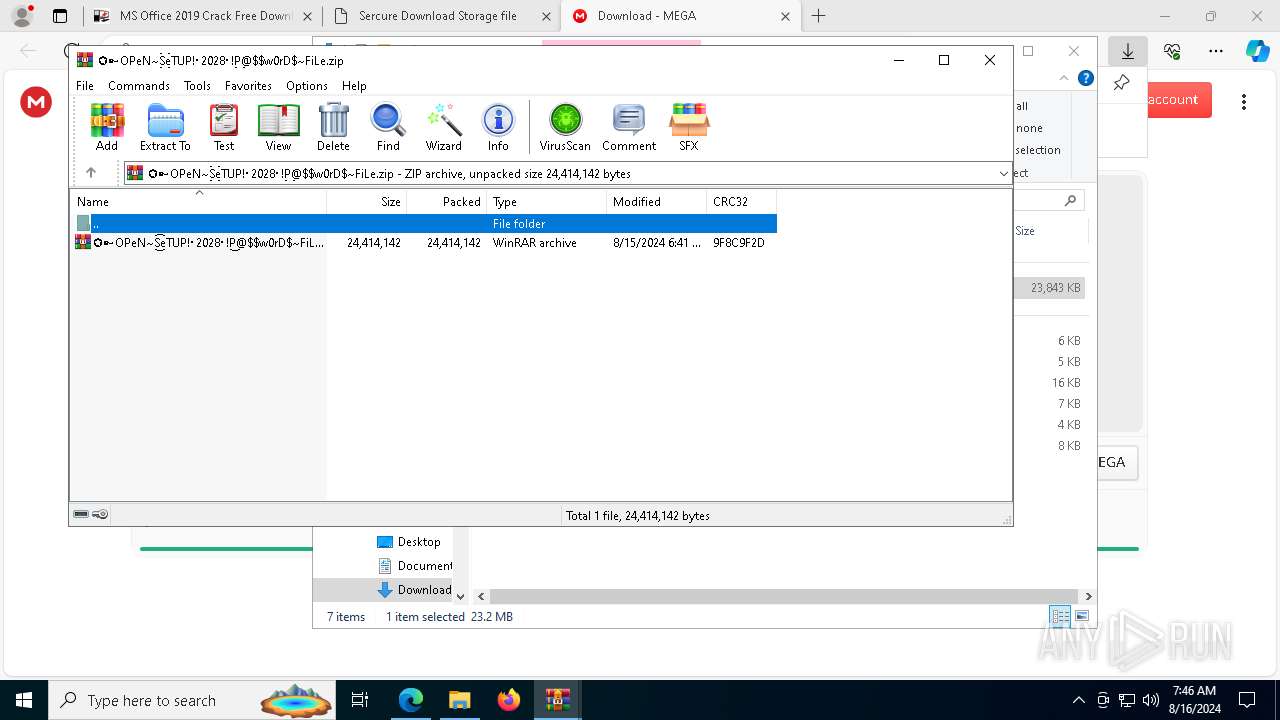This screenshot has width=1280, height=720.
Task: Sort by Packed column header
Action: click(447, 201)
